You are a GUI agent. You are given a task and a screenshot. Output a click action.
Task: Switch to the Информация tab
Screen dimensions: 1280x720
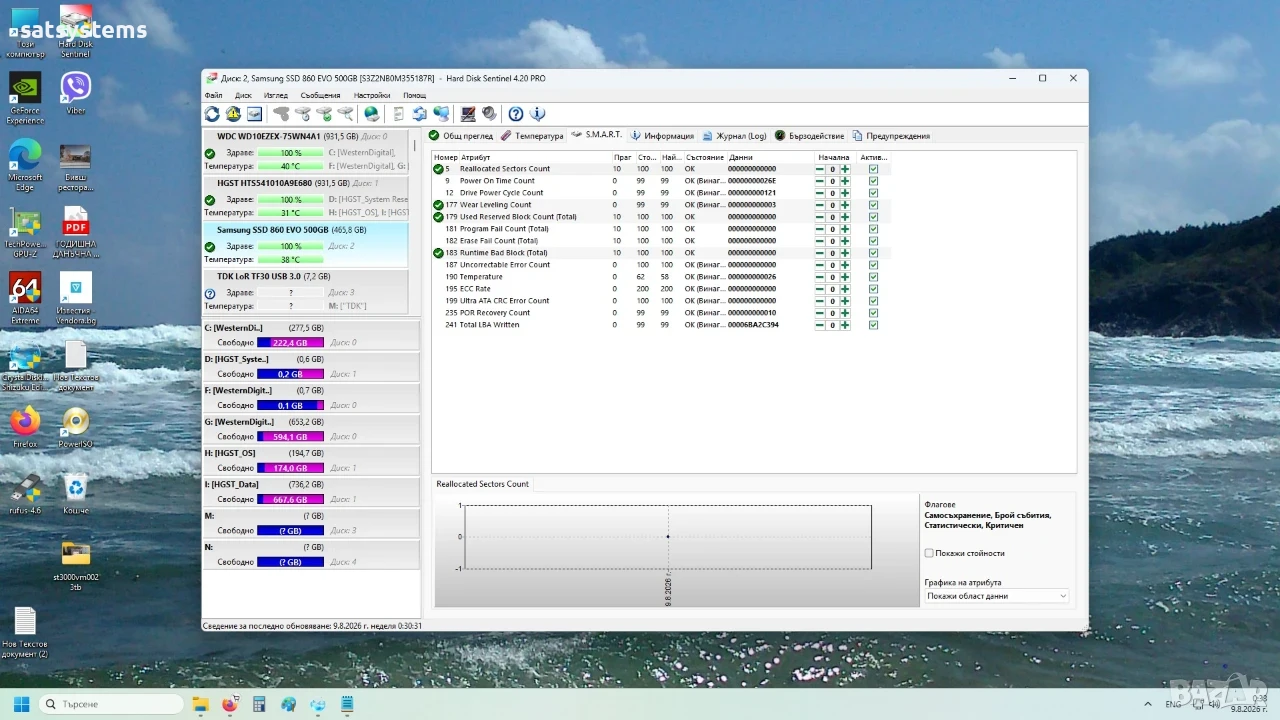coord(662,136)
